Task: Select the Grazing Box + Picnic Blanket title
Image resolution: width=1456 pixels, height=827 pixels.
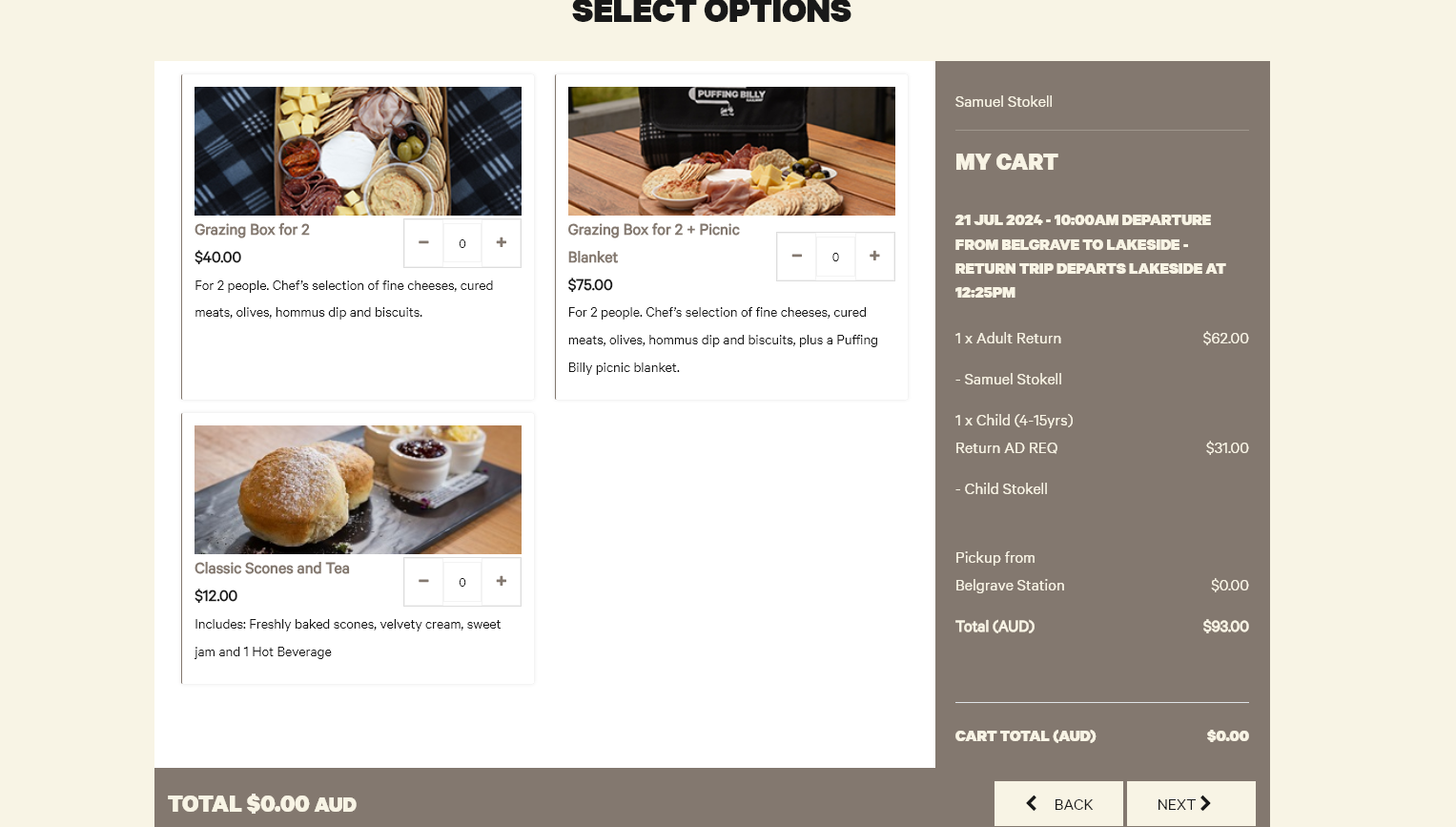Action: coord(654,243)
